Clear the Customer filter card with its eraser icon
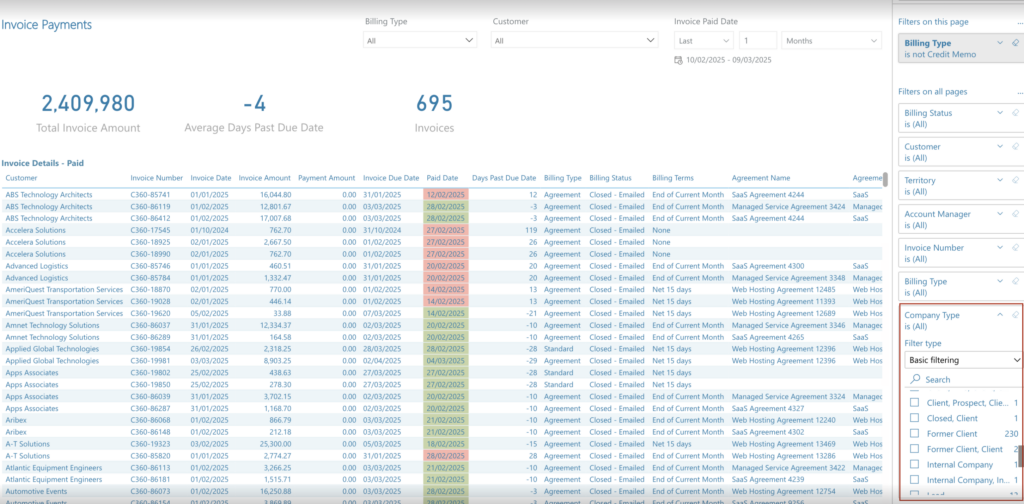 coord(1015,146)
